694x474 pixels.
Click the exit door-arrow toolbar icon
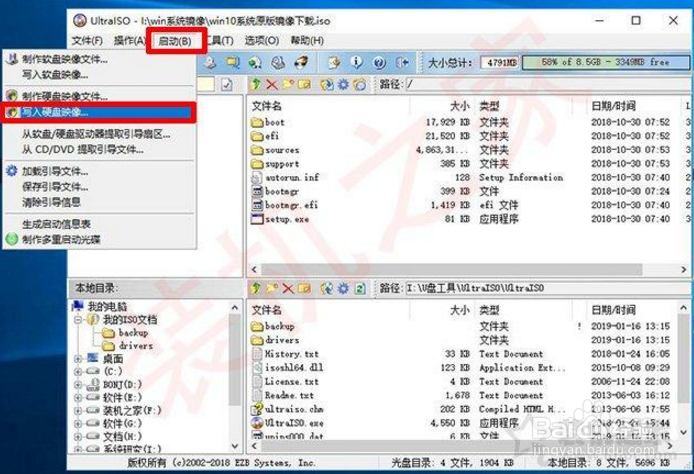[402, 62]
